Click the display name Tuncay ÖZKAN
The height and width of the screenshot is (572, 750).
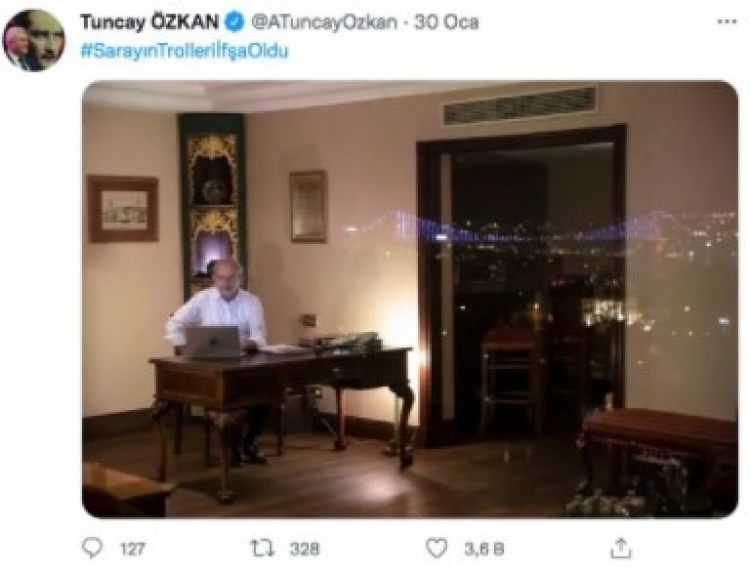coord(149,22)
